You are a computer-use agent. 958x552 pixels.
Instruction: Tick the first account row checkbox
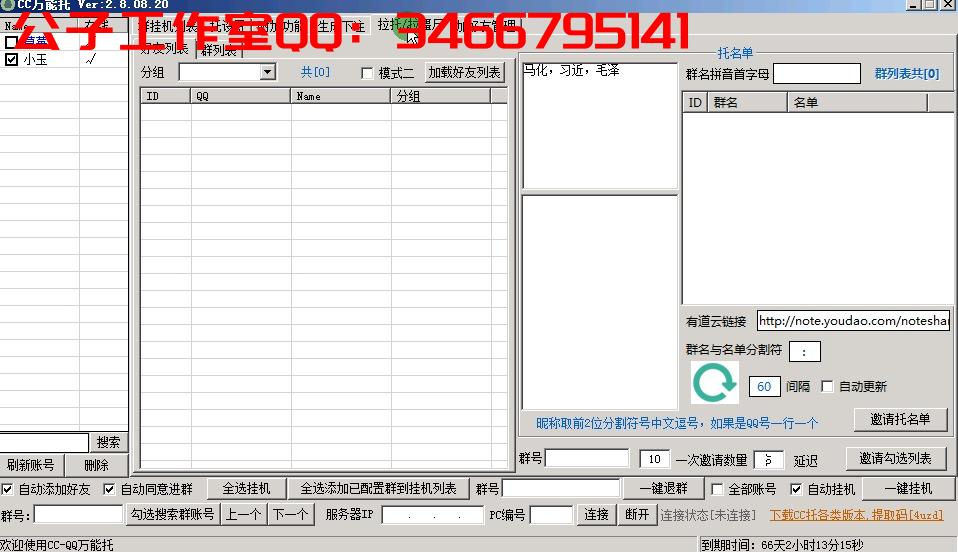click(11, 42)
